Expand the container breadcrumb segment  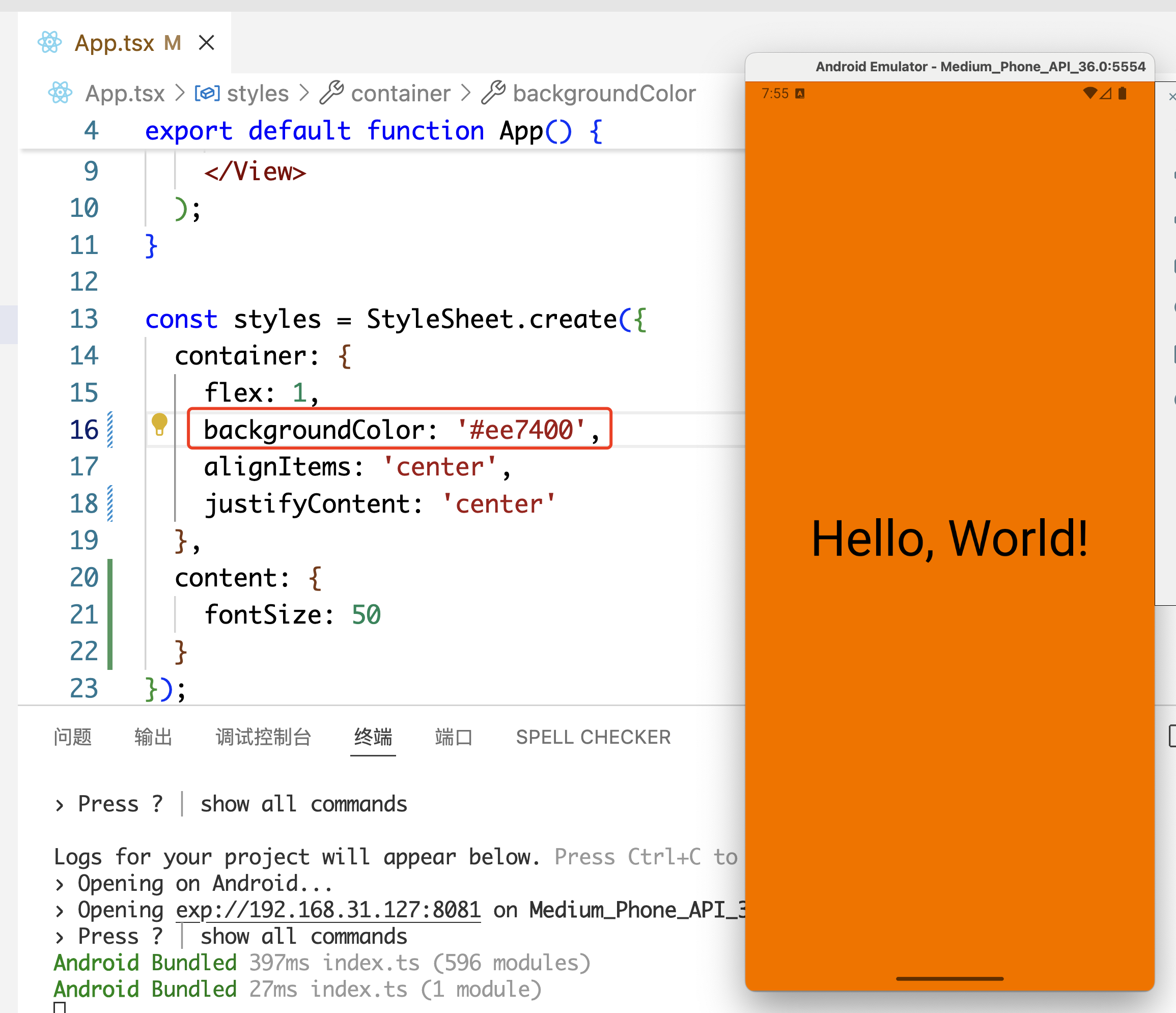pyautogui.click(x=401, y=93)
